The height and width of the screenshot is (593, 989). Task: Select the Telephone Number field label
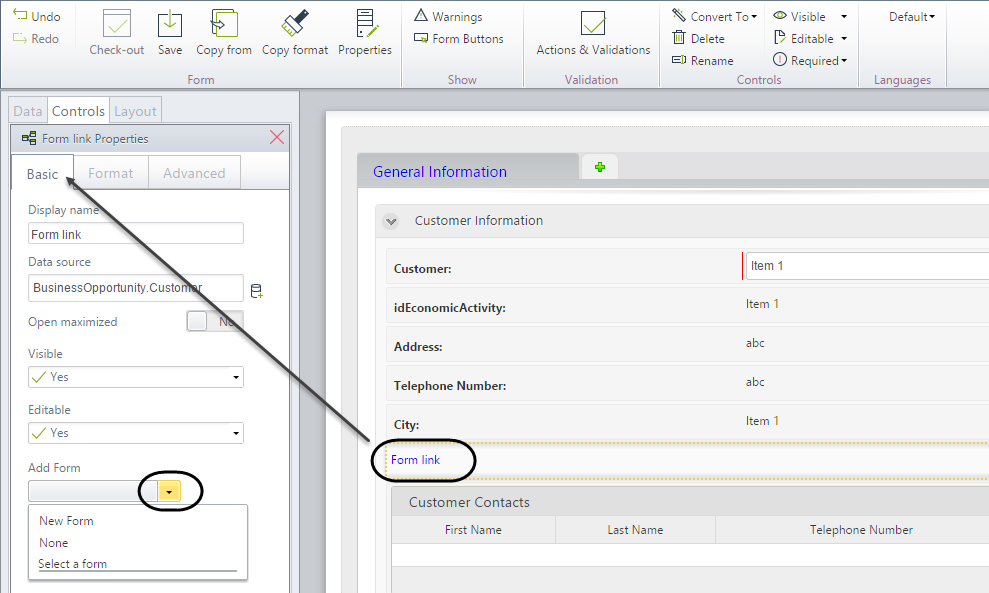pos(450,385)
